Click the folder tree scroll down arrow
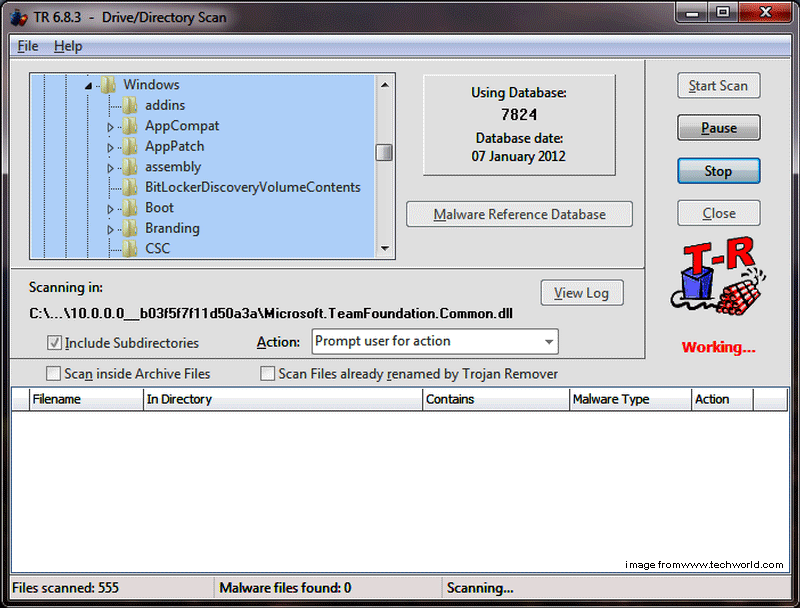 tap(385, 248)
